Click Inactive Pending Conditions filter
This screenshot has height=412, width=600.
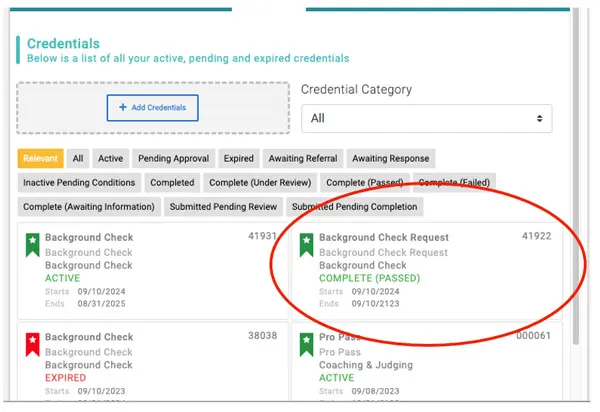pyautogui.click(x=79, y=183)
